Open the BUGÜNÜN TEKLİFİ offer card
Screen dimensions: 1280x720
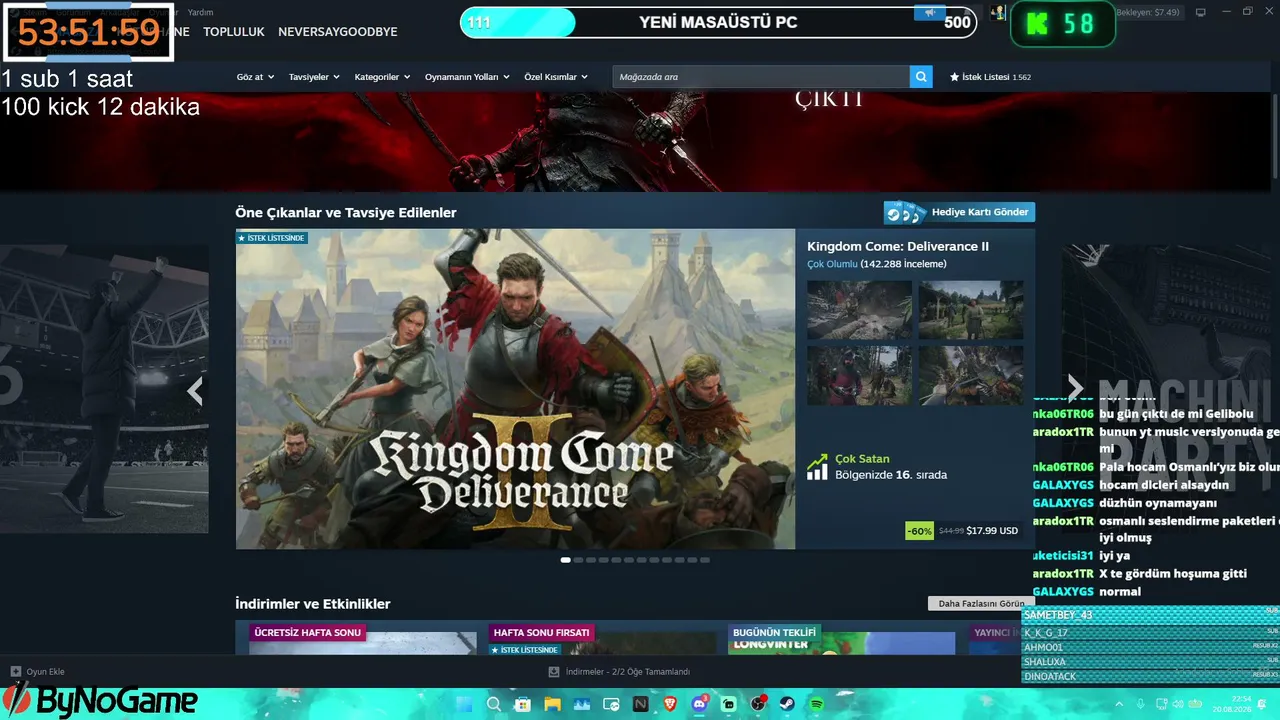(x=842, y=638)
